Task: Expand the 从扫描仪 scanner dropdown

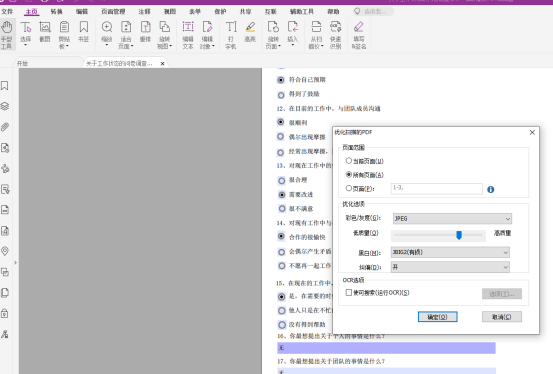Action: click(x=322, y=46)
